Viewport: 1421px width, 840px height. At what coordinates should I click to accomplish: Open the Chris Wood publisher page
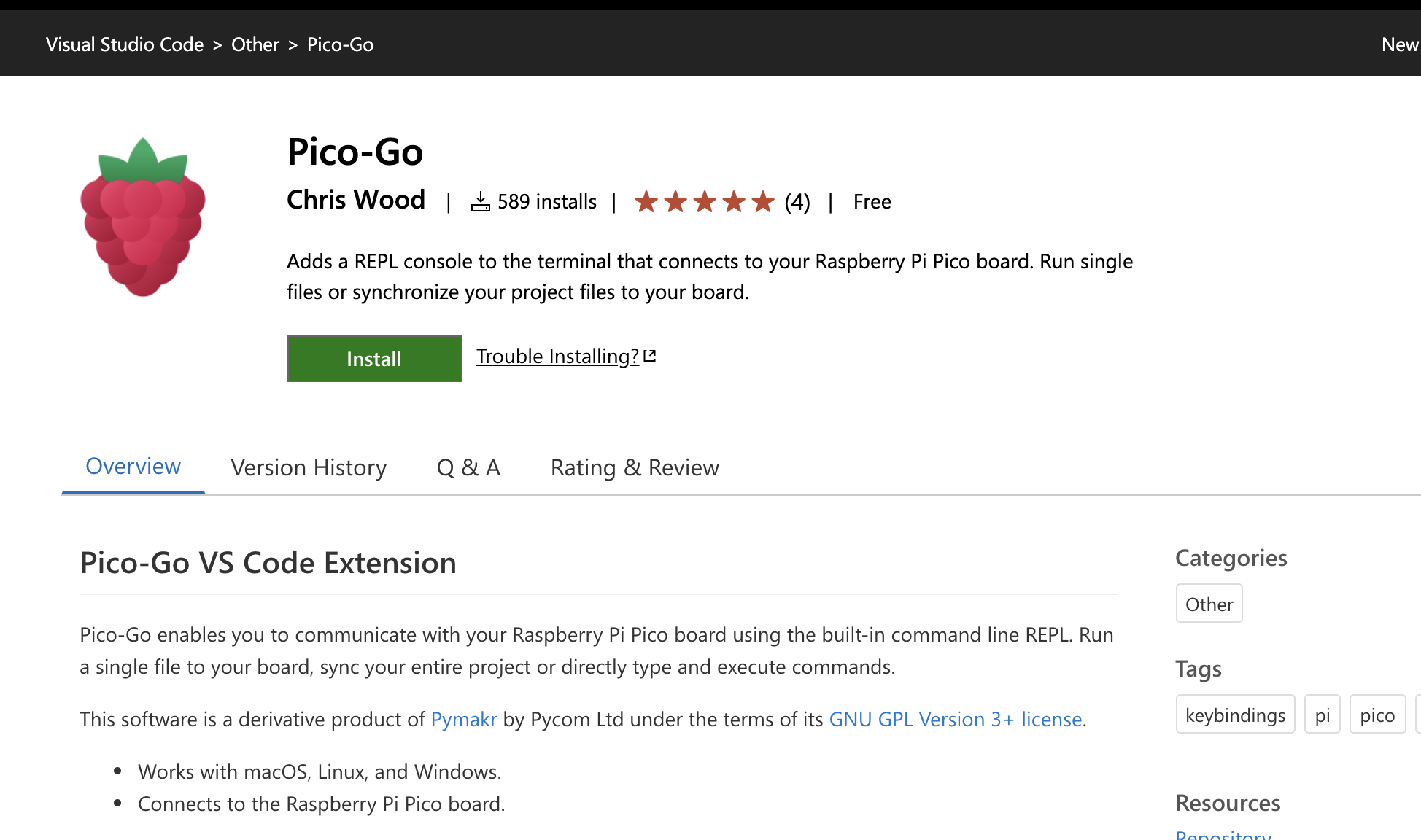(356, 200)
